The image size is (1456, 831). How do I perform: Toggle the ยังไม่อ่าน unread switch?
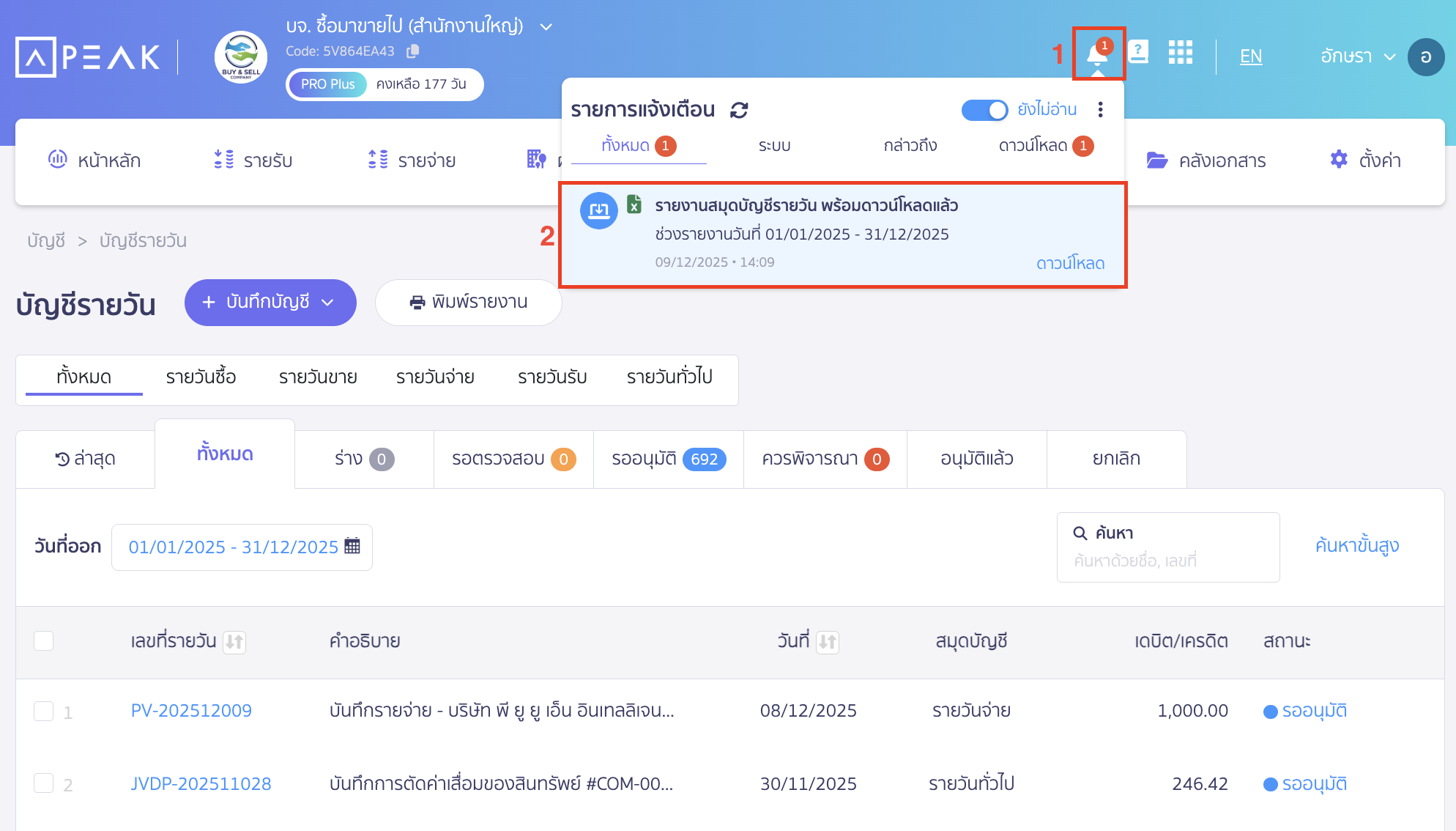(x=984, y=110)
